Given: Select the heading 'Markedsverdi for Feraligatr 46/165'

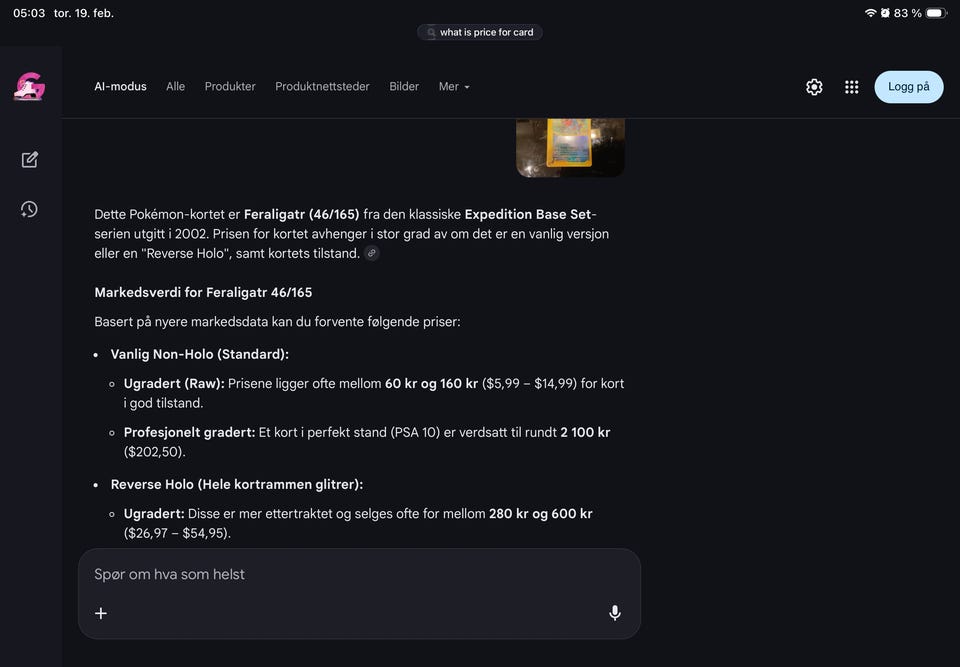Looking at the screenshot, I should (x=203, y=292).
